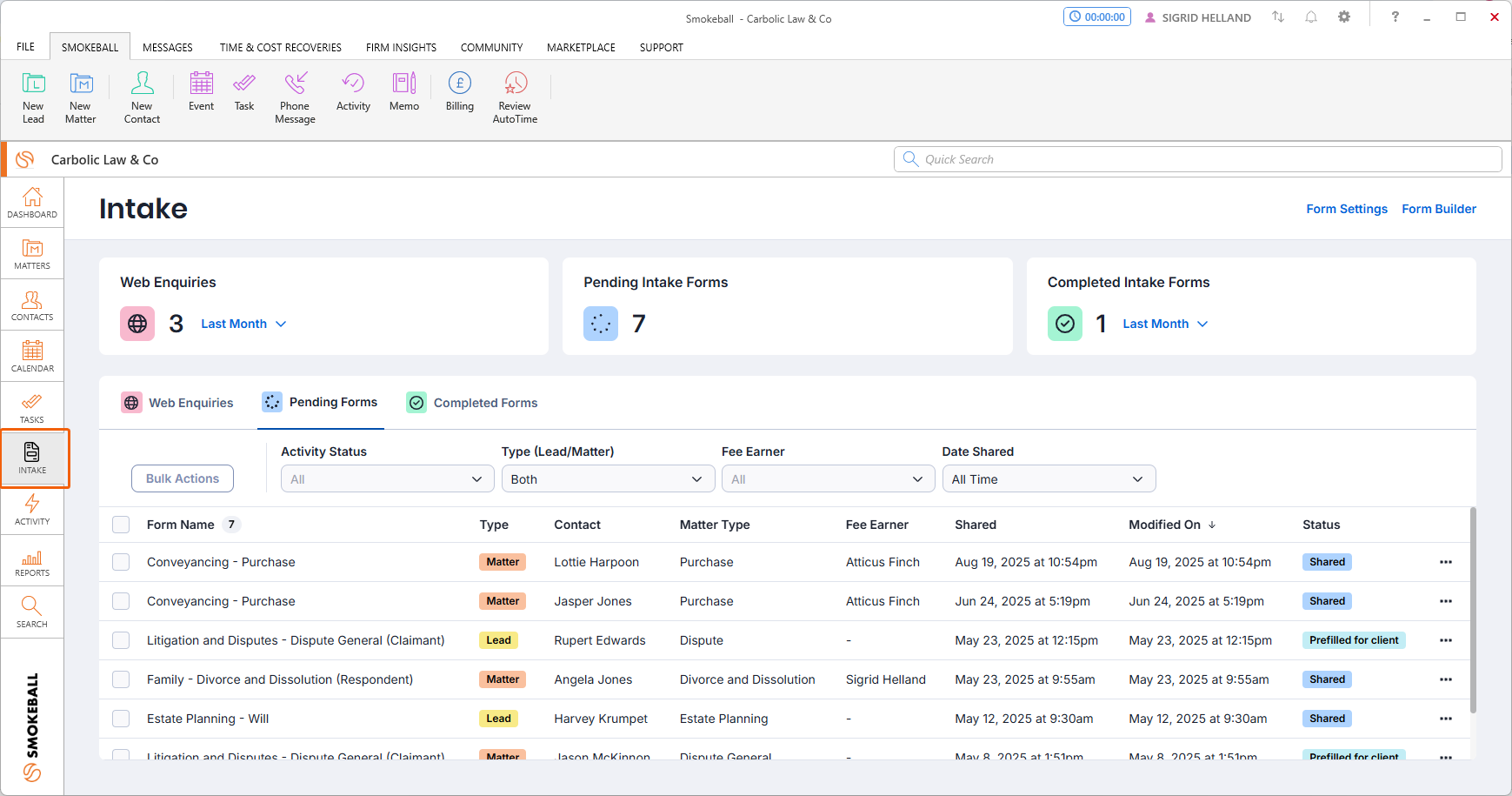
Task: Click inside the Quick Search field
Action: [x=1198, y=159]
